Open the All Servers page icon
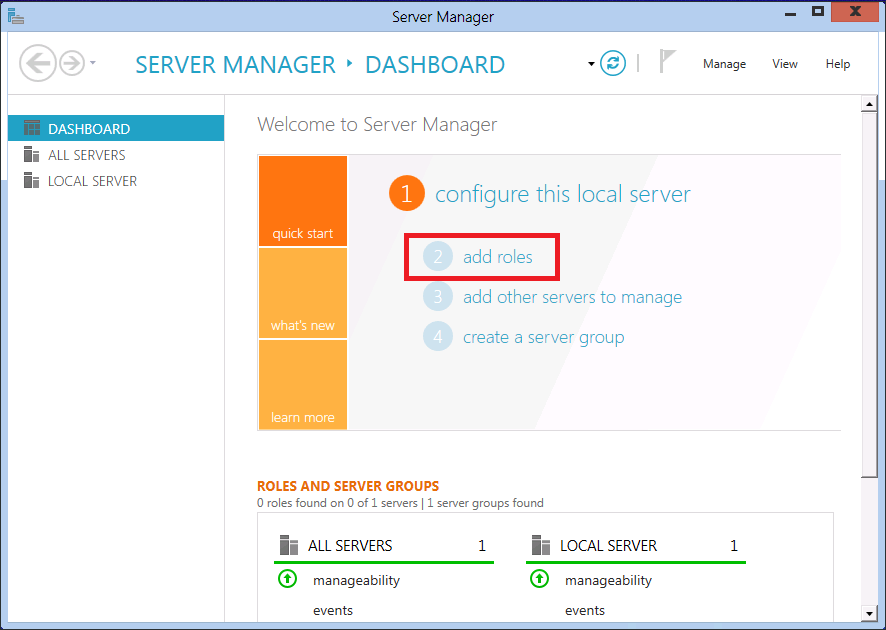Image resolution: width=886 pixels, height=630 pixels. point(31,154)
